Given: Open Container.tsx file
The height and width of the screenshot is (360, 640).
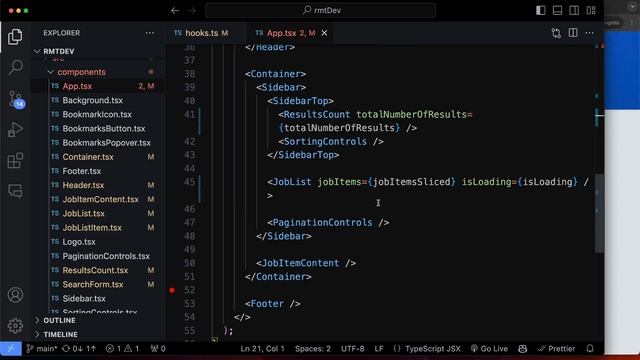Looking at the screenshot, I should click(x=98, y=157).
